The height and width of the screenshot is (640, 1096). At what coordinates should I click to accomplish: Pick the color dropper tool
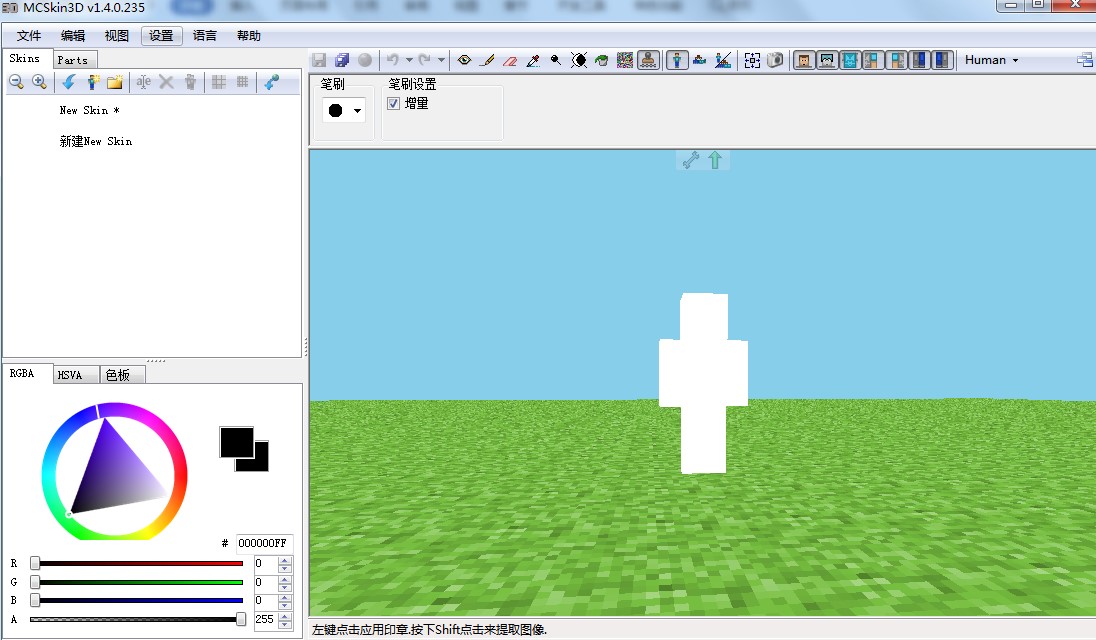[x=533, y=60]
